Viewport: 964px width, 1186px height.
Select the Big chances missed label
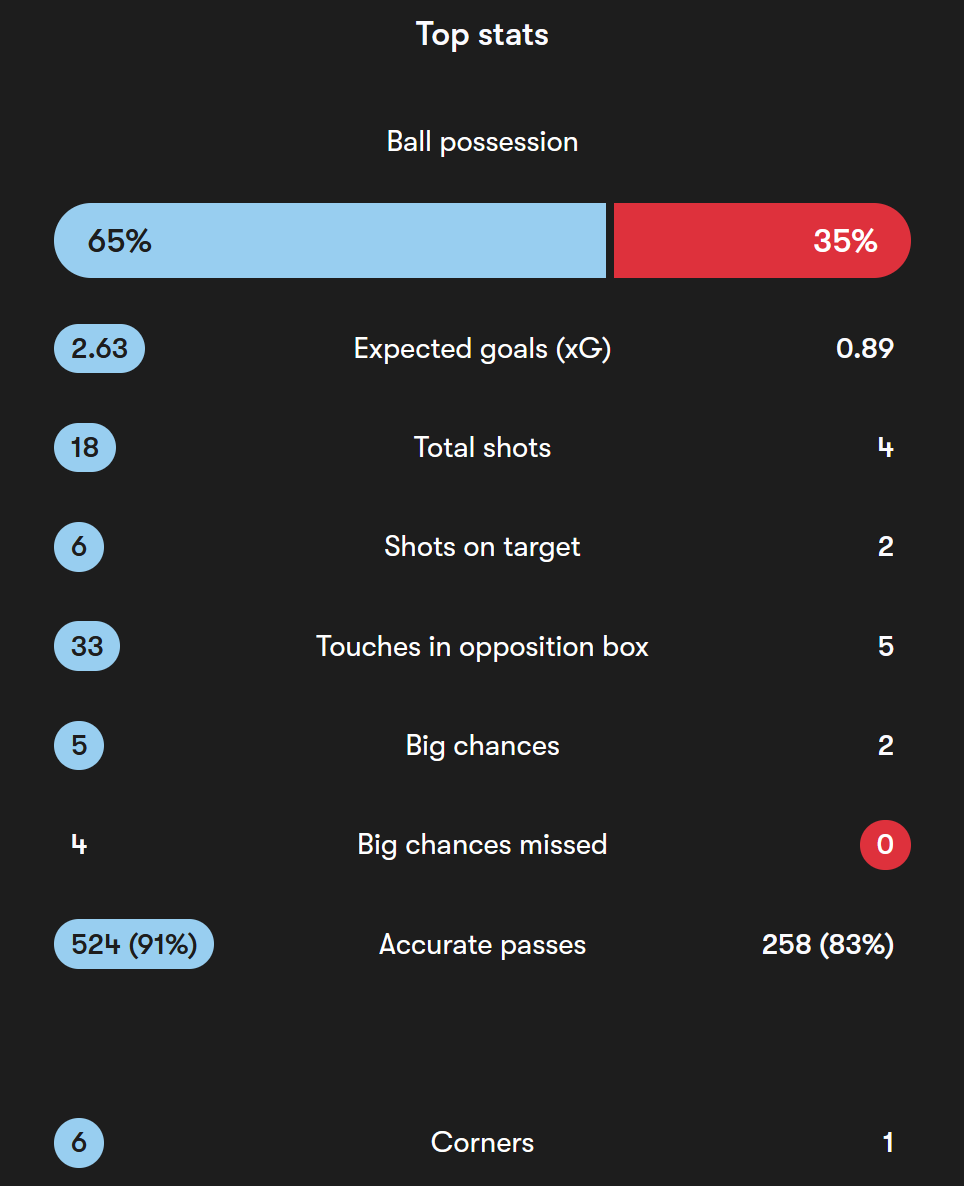pyautogui.click(x=482, y=845)
